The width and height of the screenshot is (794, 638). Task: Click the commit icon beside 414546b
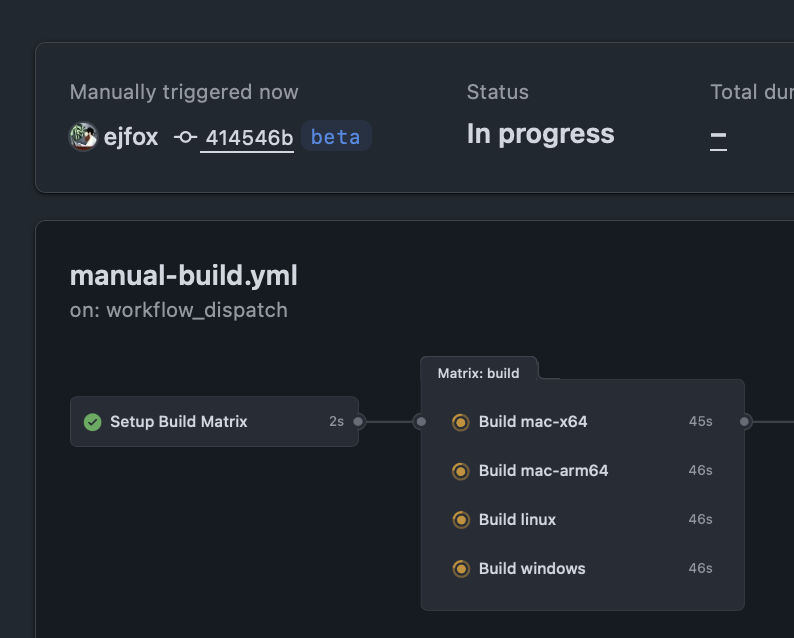[x=185, y=137]
